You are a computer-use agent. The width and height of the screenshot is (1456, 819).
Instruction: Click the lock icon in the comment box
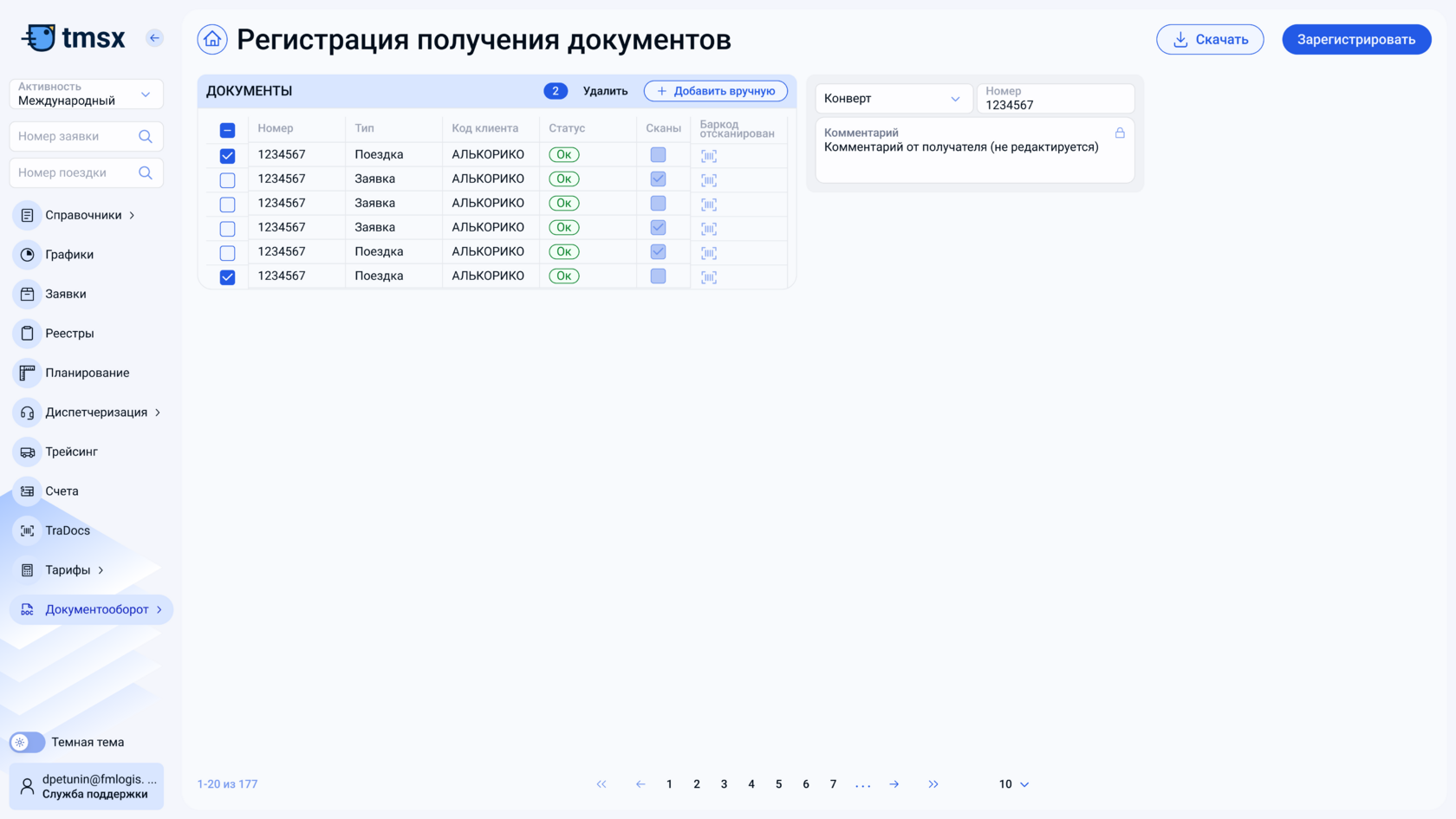1120,133
